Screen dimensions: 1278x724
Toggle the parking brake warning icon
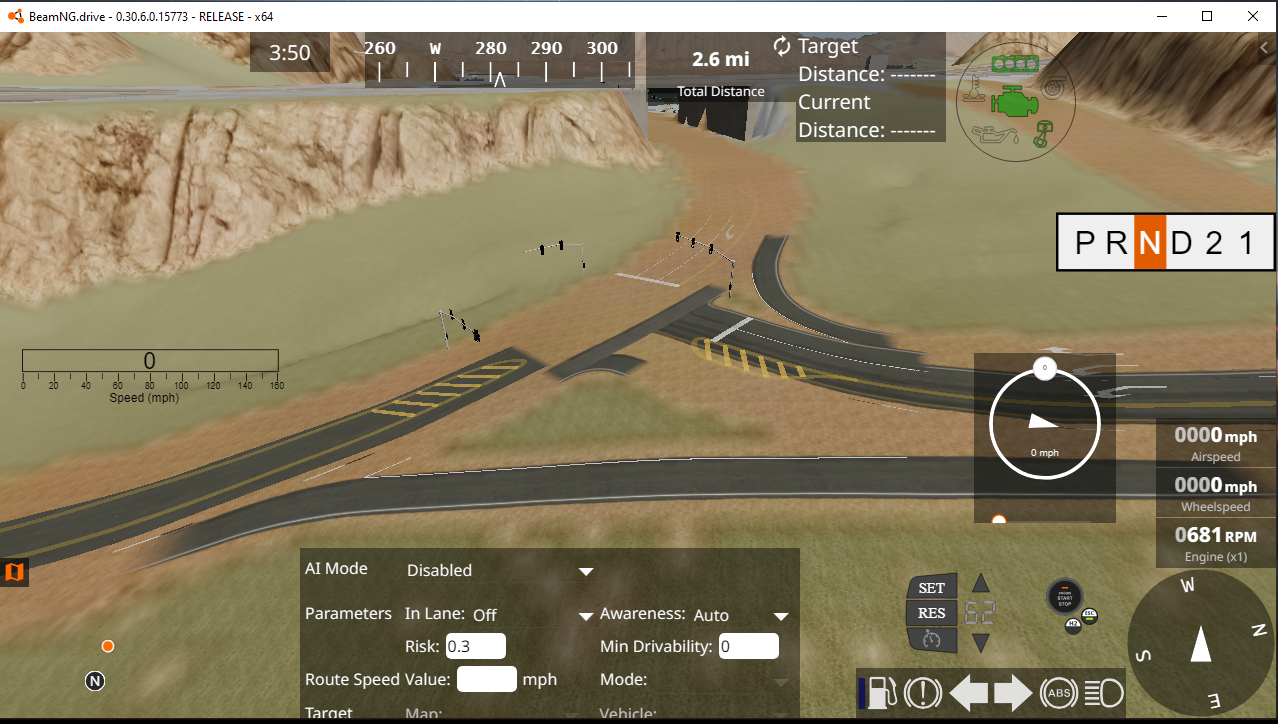pos(923,693)
